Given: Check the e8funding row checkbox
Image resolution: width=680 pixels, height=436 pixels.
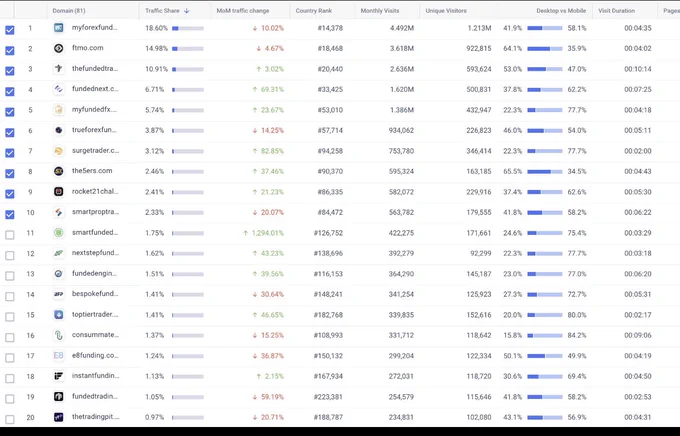Looking at the screenshot, I should point(10,358).
